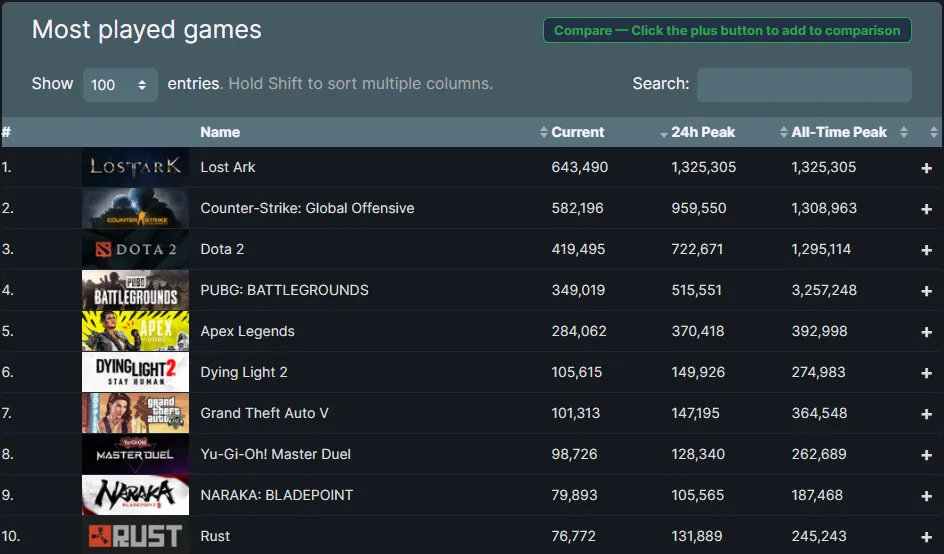The image size is (944, 554).
Task: Add Dying Light 2 to comparison
Action: [x=927, y=373]
